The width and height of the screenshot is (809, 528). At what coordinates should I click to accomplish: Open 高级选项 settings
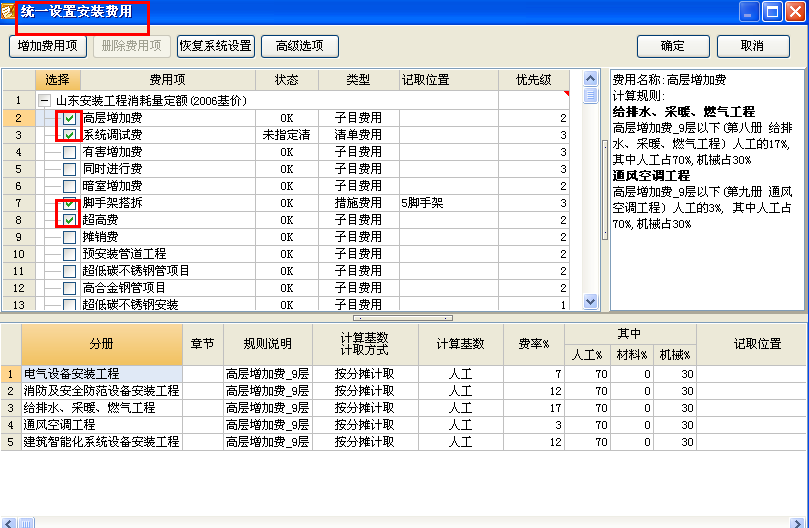(x=300, y=46)
